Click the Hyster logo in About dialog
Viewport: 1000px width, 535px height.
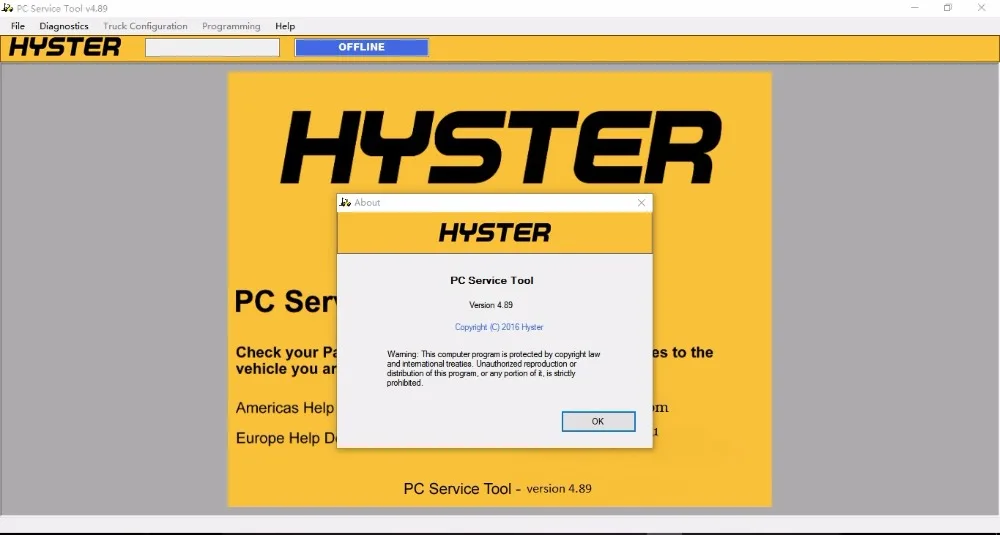click(495, 233)
